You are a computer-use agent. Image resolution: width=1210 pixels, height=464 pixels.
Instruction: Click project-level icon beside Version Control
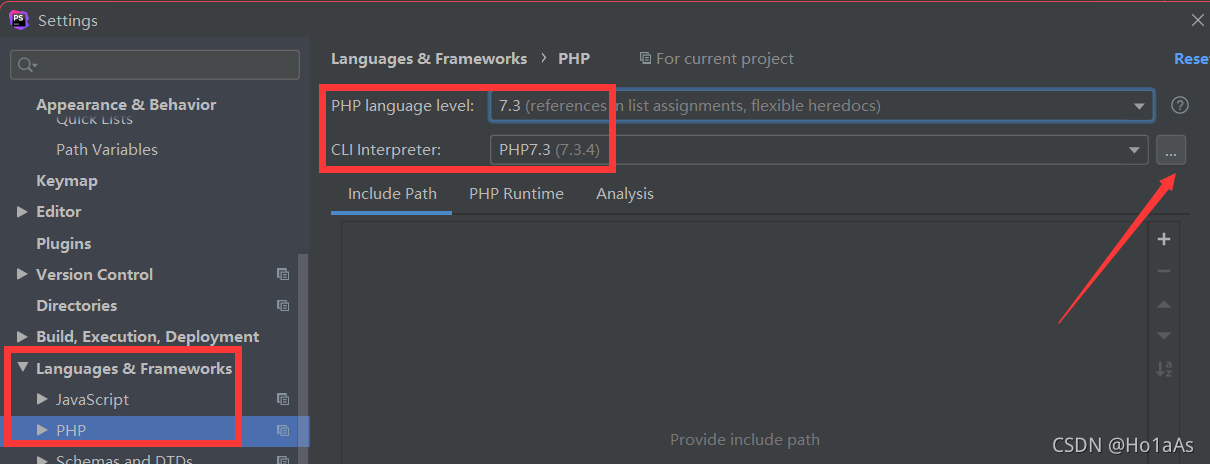pyautogui.click(x=283, y=274)
